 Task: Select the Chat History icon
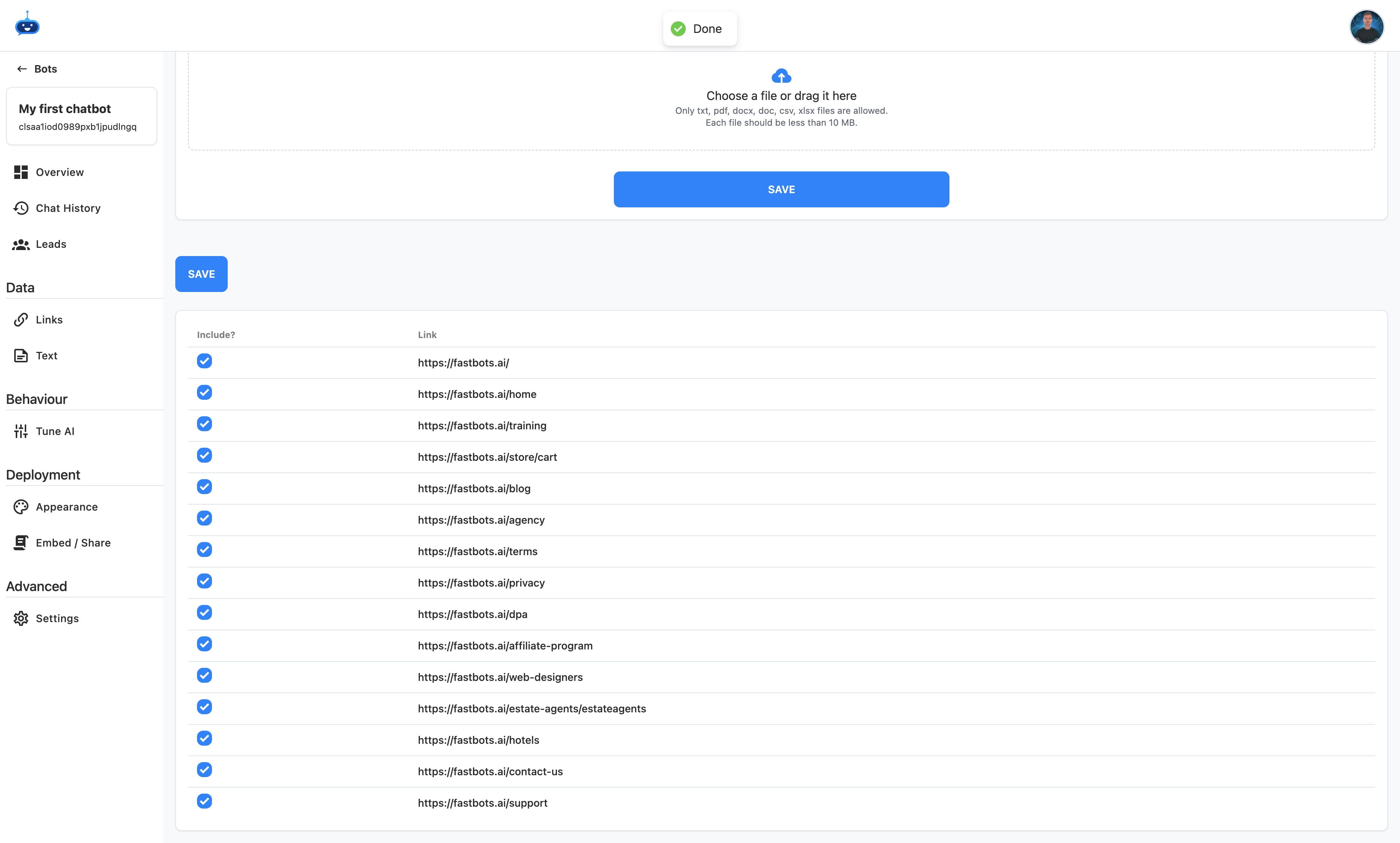(x=21, y=208)
